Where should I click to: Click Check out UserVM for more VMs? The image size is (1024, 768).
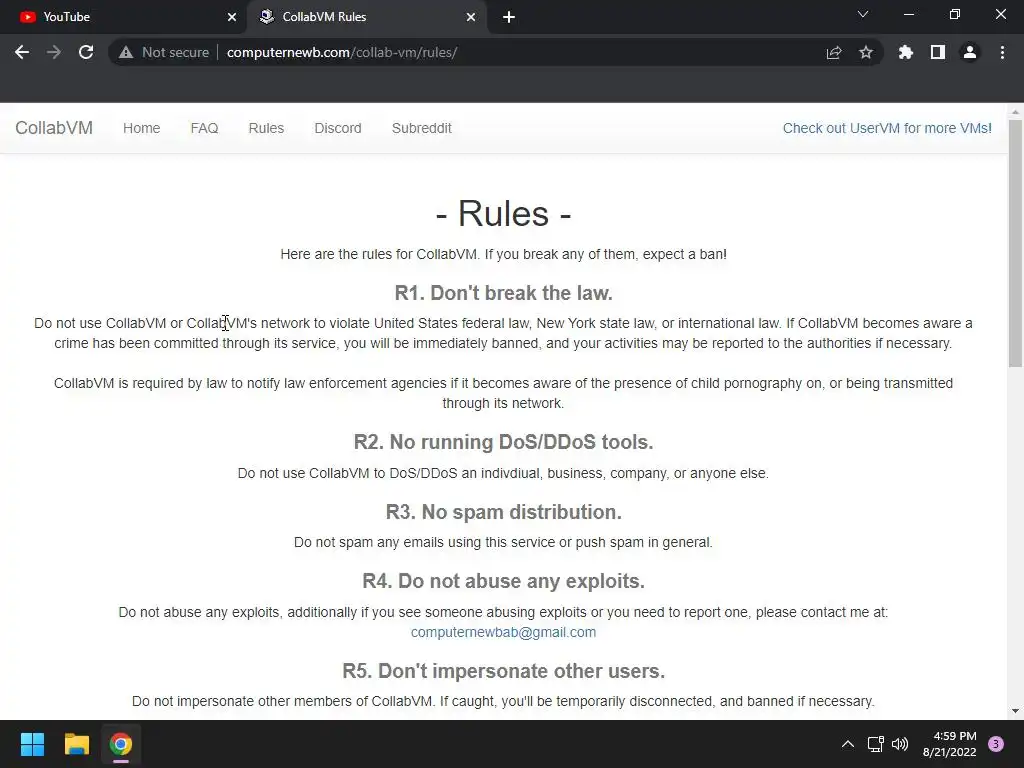[x=887, y=128]
